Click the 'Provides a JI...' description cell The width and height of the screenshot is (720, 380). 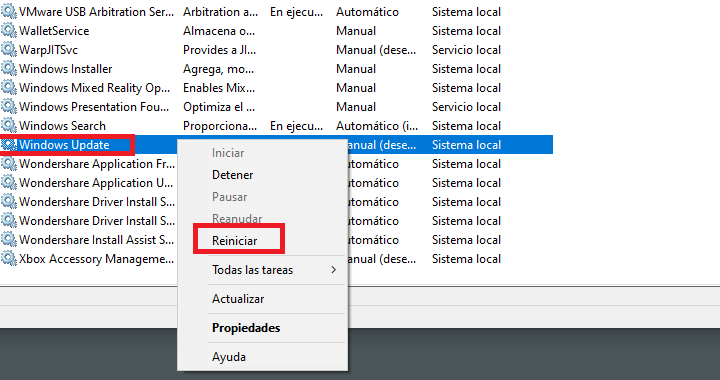[x=219, y=50]
